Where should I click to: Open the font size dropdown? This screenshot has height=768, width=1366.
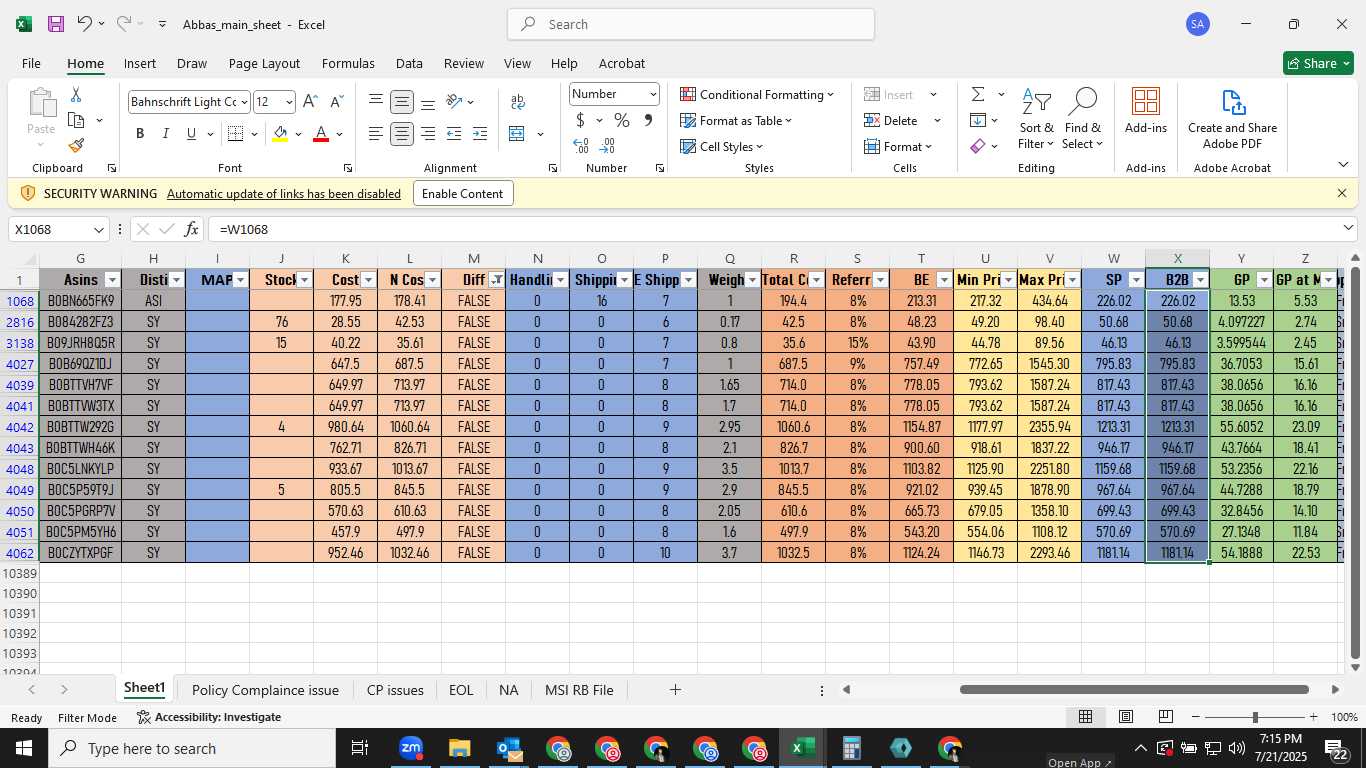click(289, 102)
